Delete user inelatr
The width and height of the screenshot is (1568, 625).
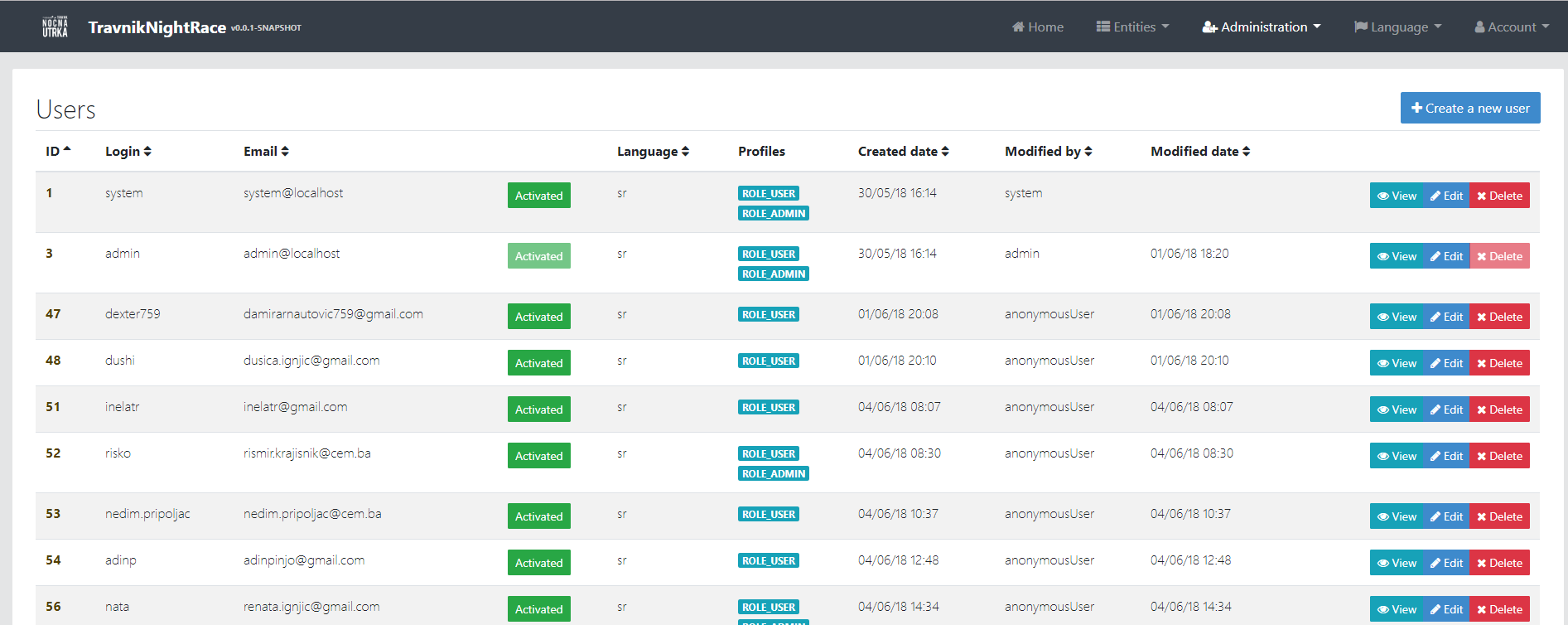(x=1499, y=409)
